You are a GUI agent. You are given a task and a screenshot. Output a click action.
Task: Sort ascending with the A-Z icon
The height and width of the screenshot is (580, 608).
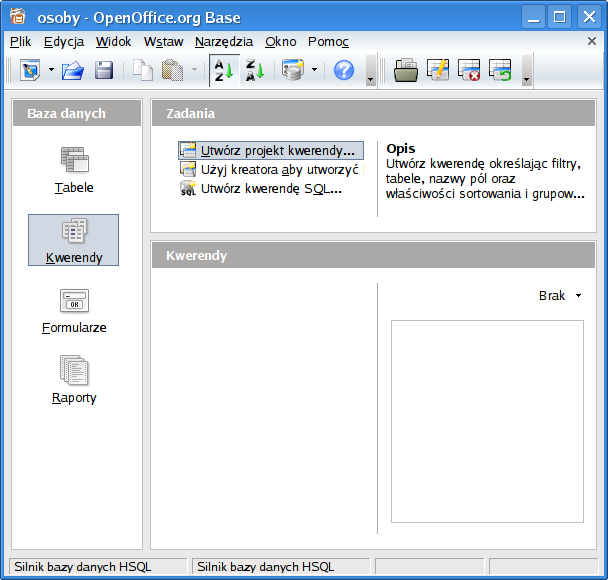(x=224, y=71)
